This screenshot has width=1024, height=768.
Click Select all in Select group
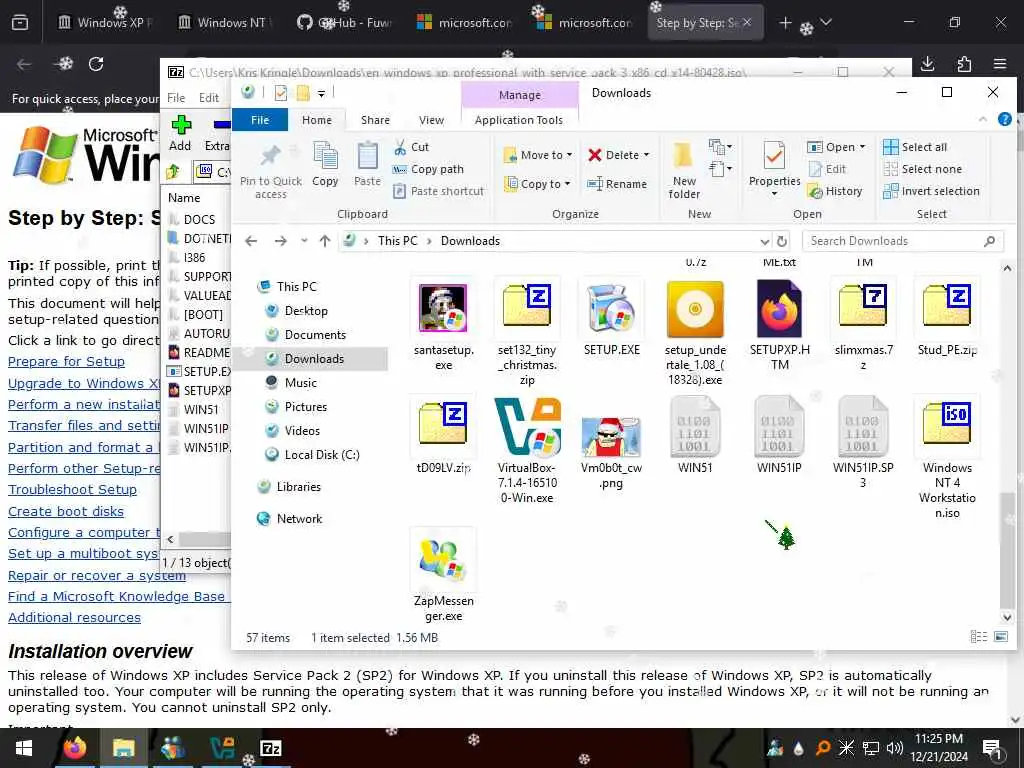(915, 147)
